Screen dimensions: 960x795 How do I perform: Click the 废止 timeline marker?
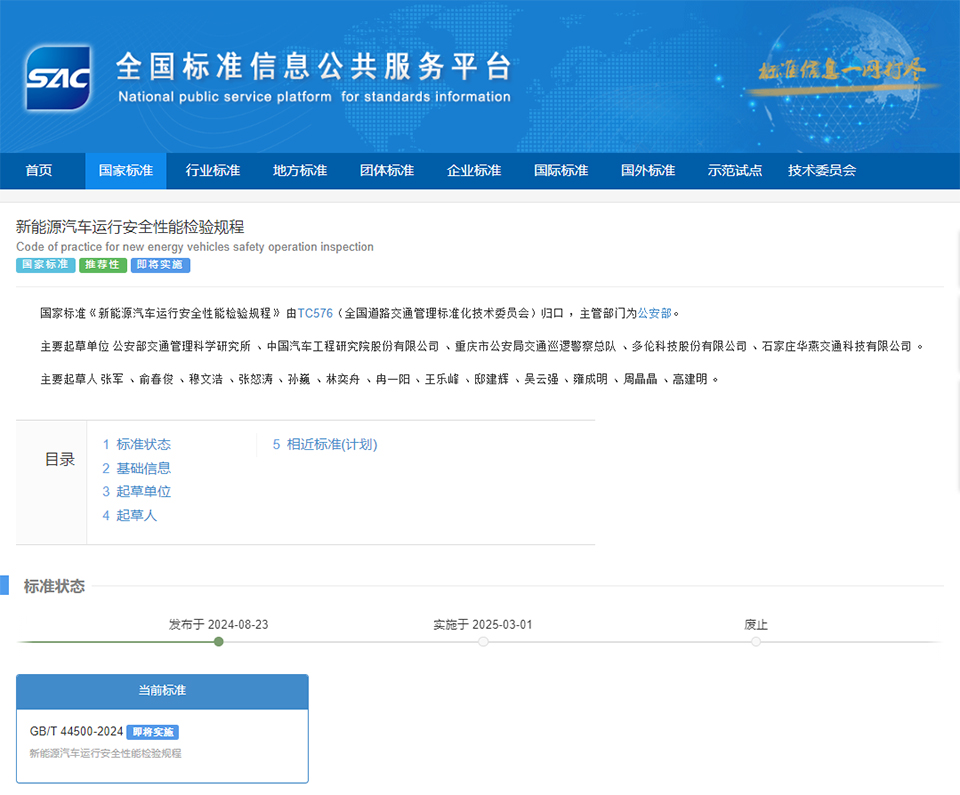click(756, 642)
